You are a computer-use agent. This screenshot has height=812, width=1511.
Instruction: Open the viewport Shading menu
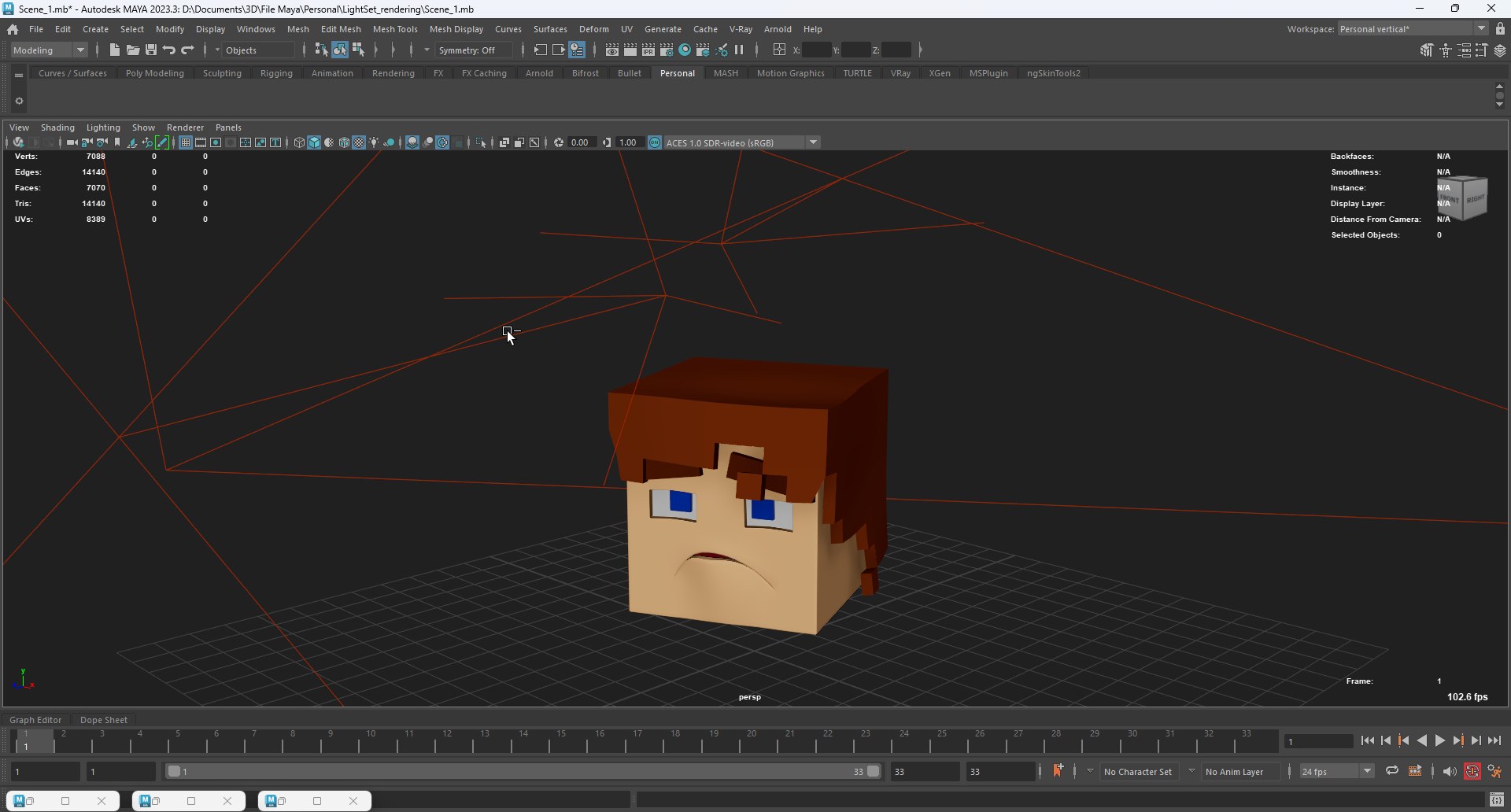[x=57, y=127]
